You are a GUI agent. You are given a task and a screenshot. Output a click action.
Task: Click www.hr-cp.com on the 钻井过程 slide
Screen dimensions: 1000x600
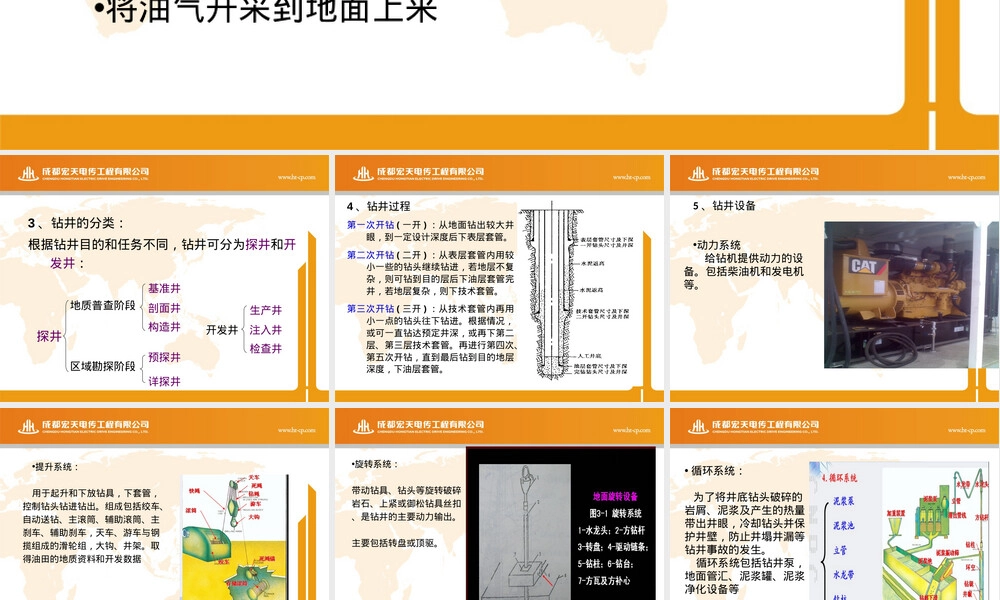coord(631,177)
